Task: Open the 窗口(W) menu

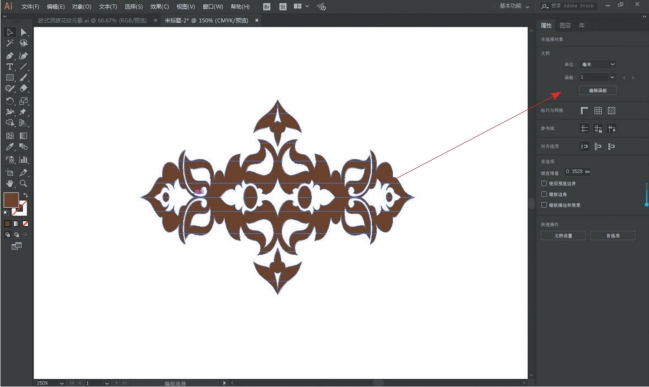Action: [213, 7]
